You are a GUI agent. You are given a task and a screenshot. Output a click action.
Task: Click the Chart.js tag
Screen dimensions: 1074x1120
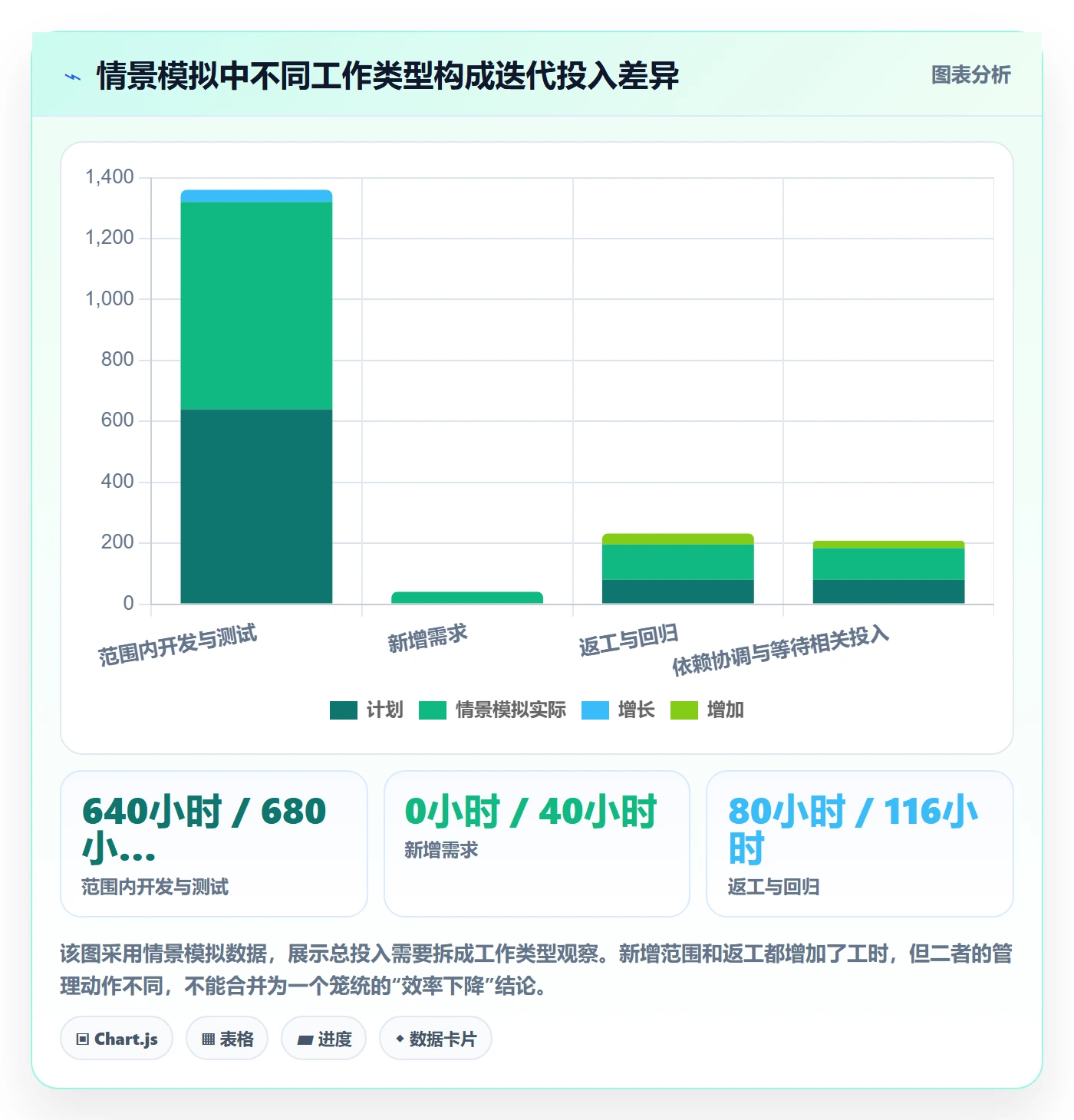pos(117,1039)
